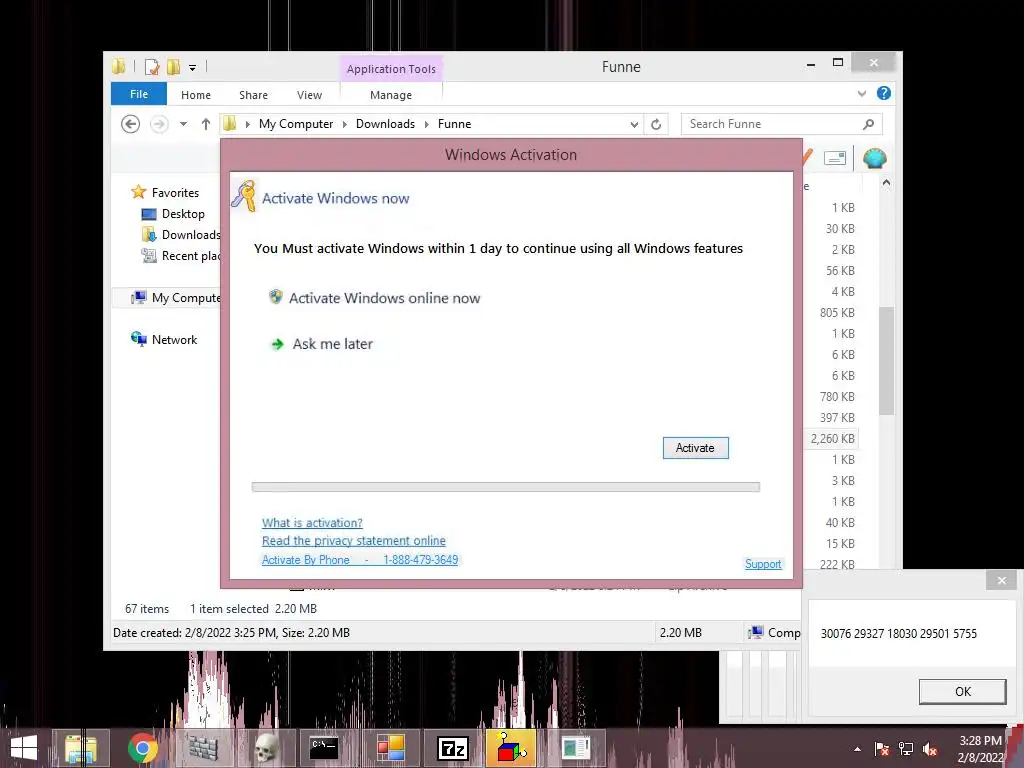
Task: Open 7-Zip from the taskbar
Action: [453, 748]
